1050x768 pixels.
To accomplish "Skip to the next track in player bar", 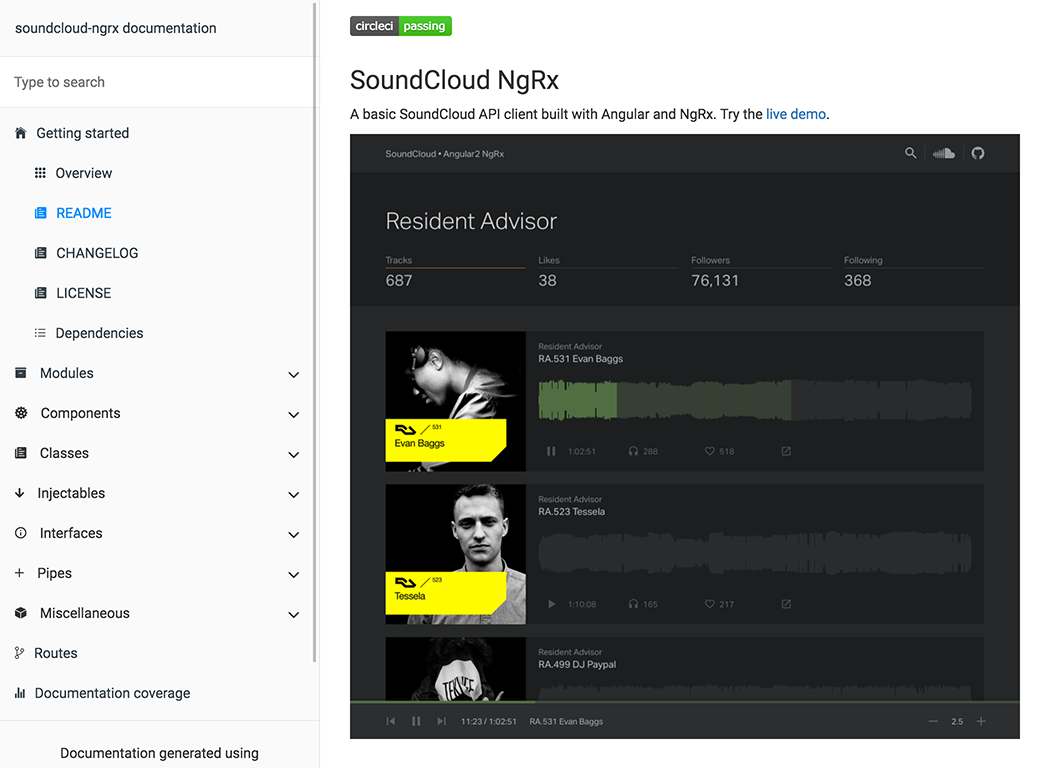I will pos(440,720).
